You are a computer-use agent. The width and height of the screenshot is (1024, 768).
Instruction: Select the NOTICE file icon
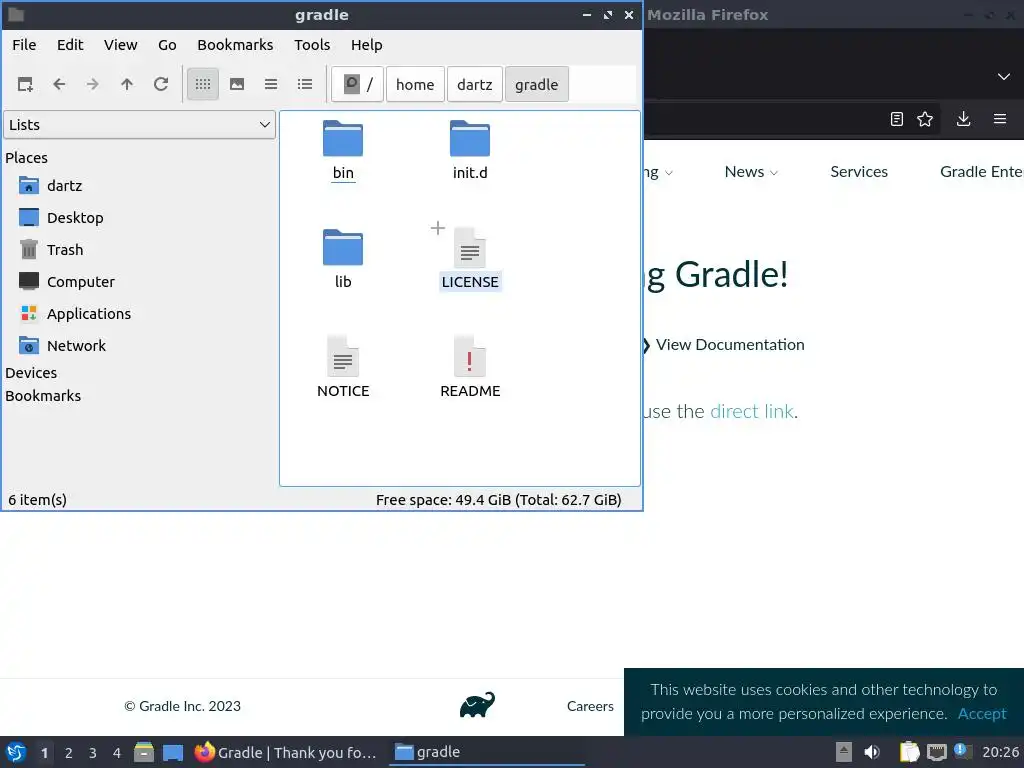[x=343, y=357]
